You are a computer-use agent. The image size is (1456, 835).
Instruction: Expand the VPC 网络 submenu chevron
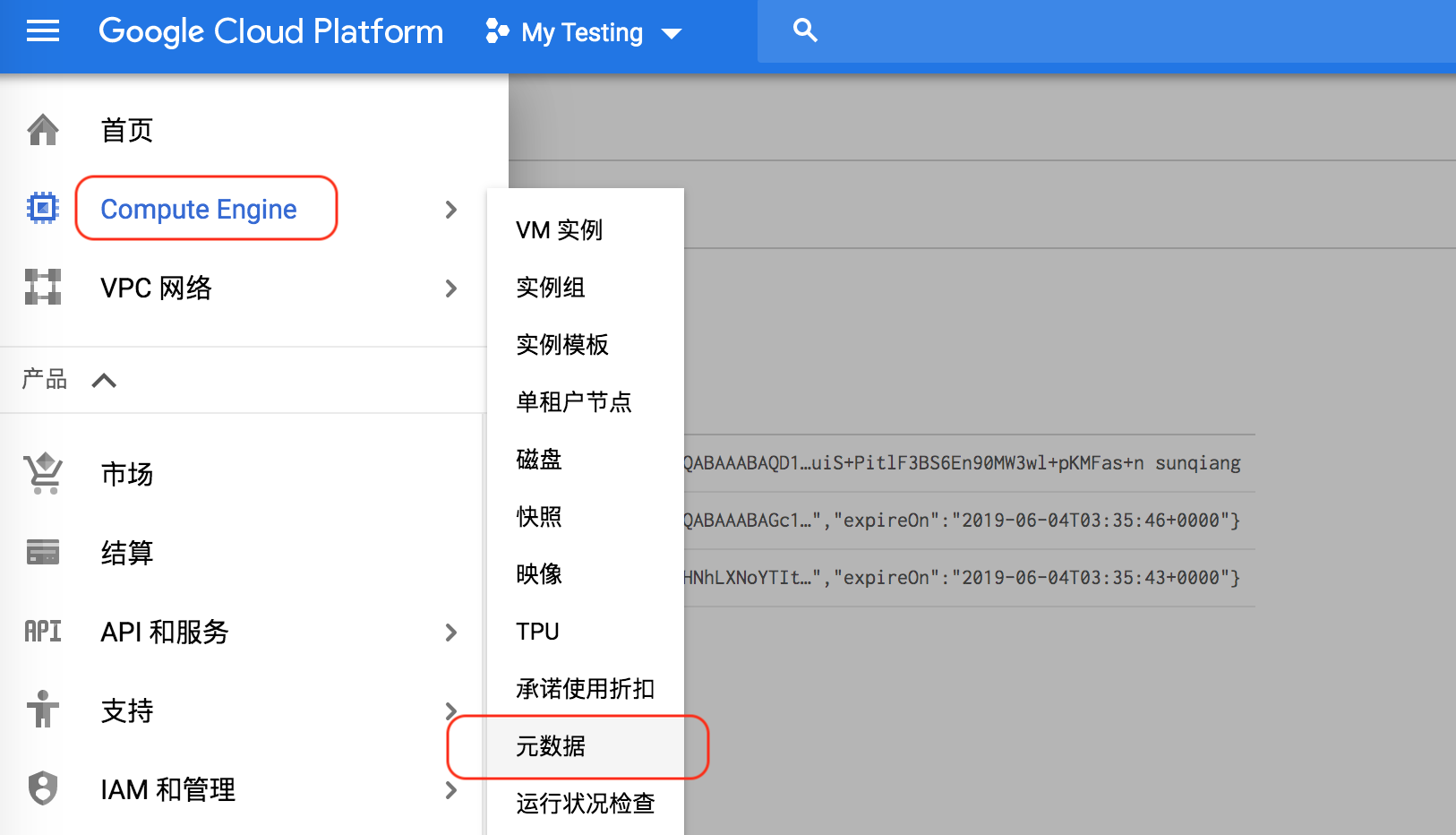(x=451, y=288)
